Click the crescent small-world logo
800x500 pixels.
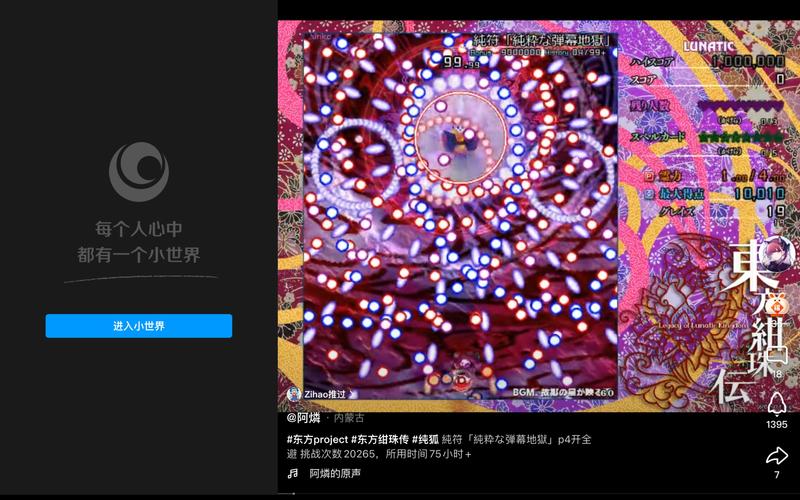click(x=139, y=172)
